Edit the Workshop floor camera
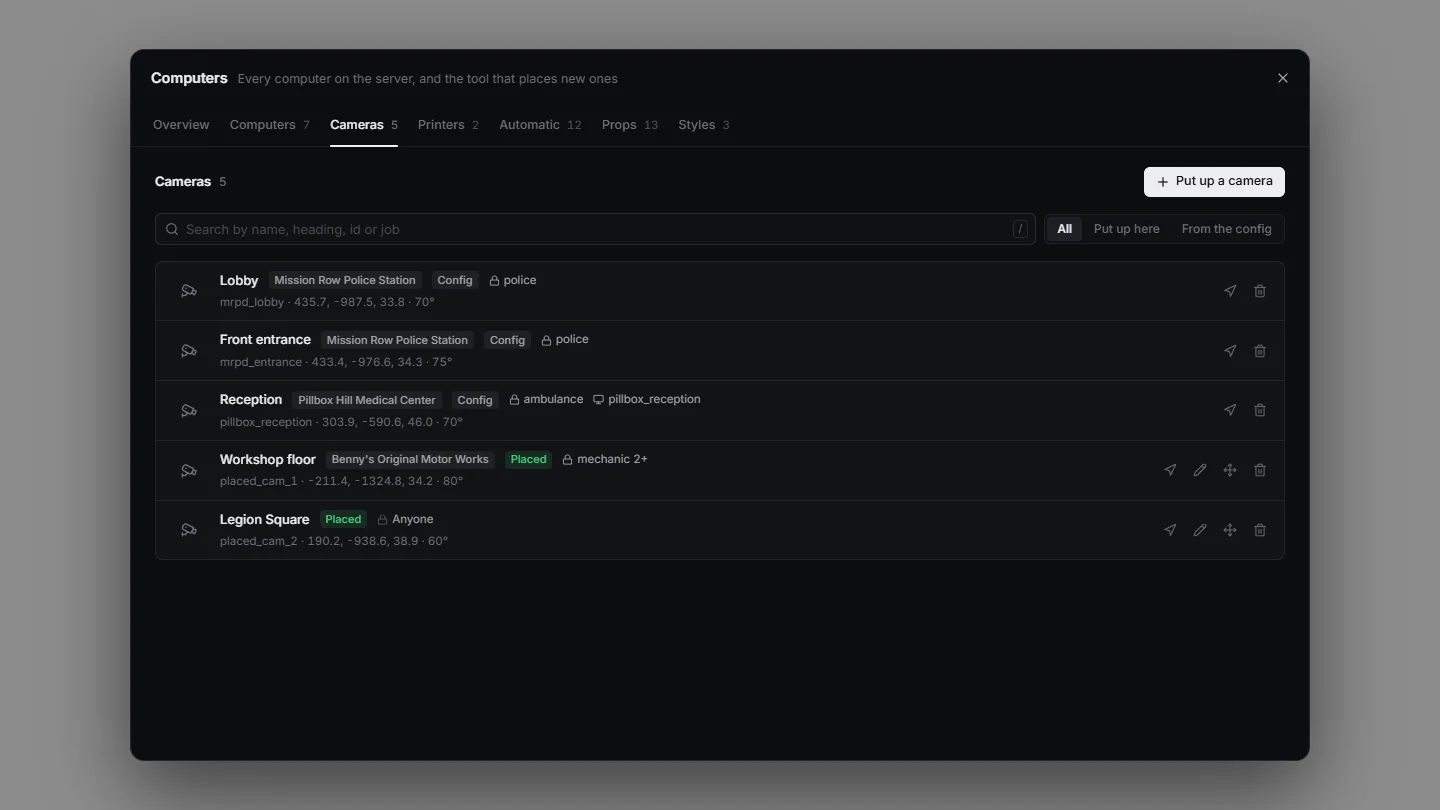1440x810 pixels. 1200,470
